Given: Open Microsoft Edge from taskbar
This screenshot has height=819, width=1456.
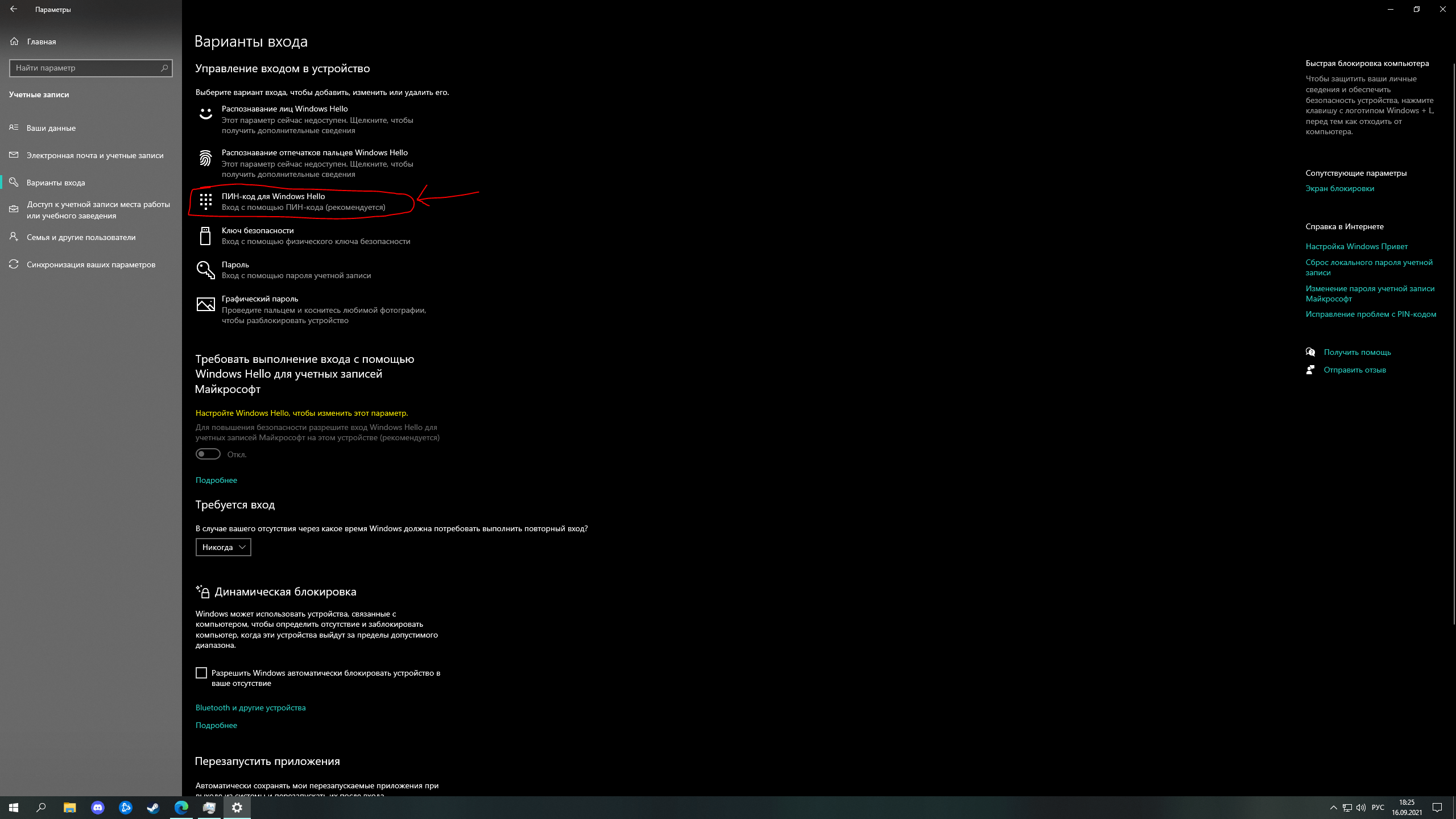Looking at the screenshot, I should pyautogui.click(x=181, y=808).
